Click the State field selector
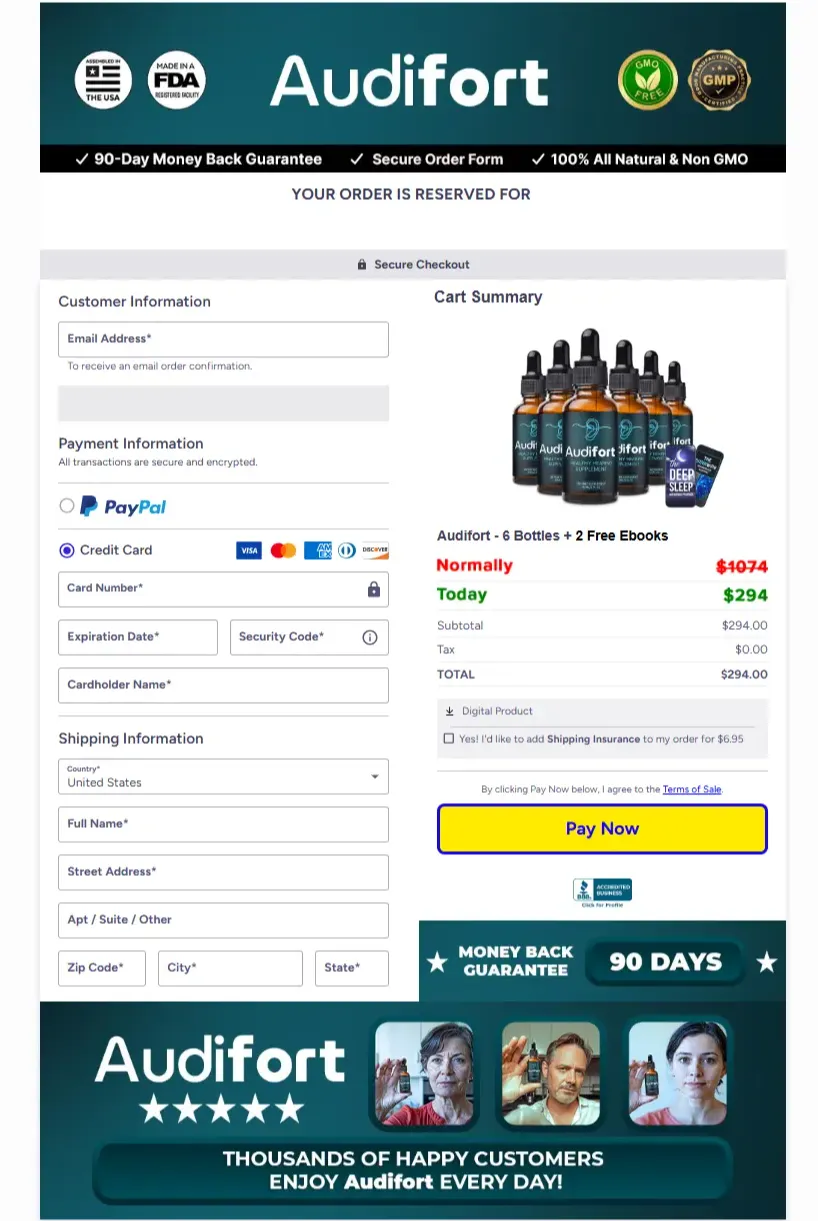Screen dimensions: 818x1221 pos(351,968)
